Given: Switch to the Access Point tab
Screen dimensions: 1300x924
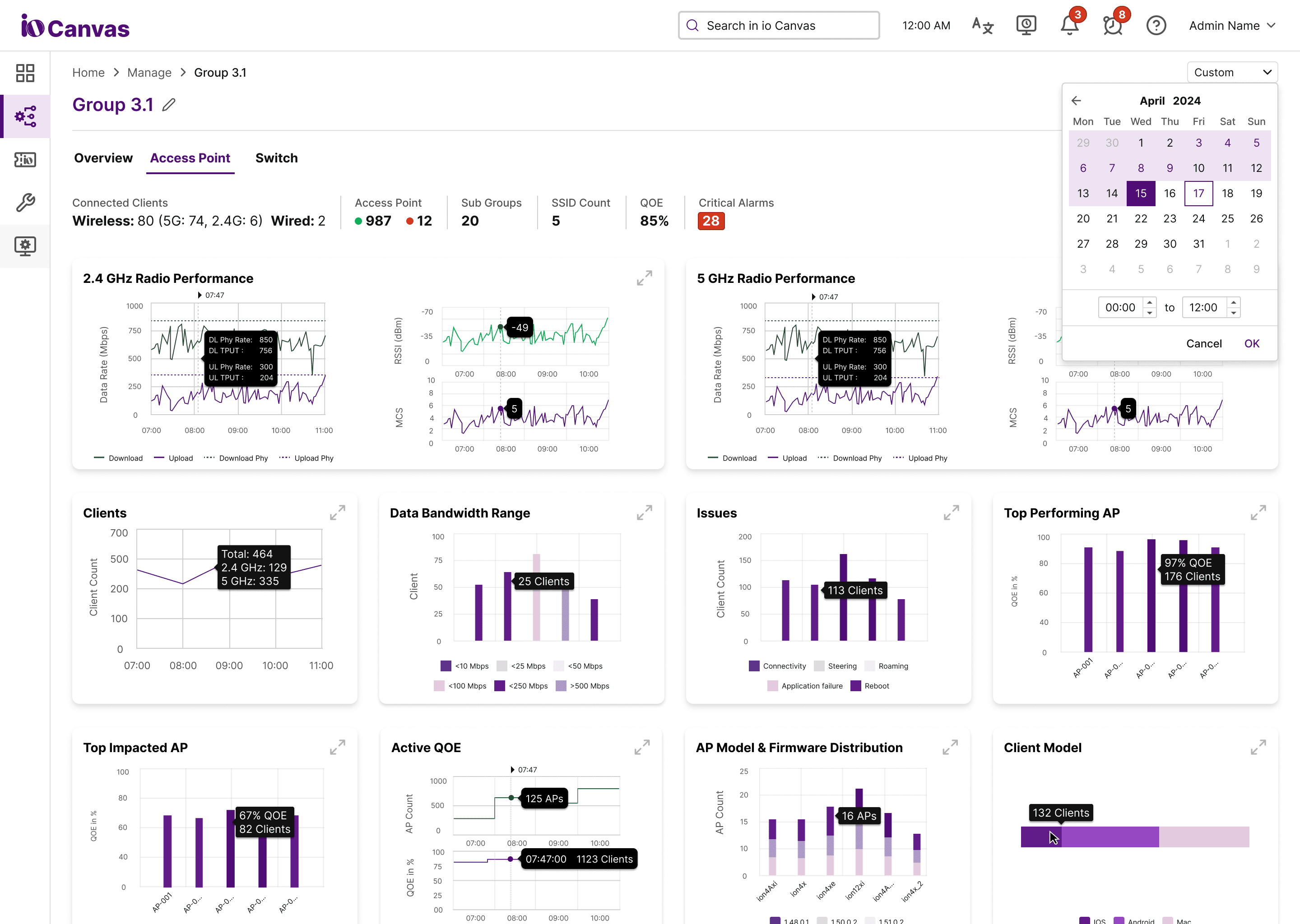Looking at the screenshot, I should [190, 158].
